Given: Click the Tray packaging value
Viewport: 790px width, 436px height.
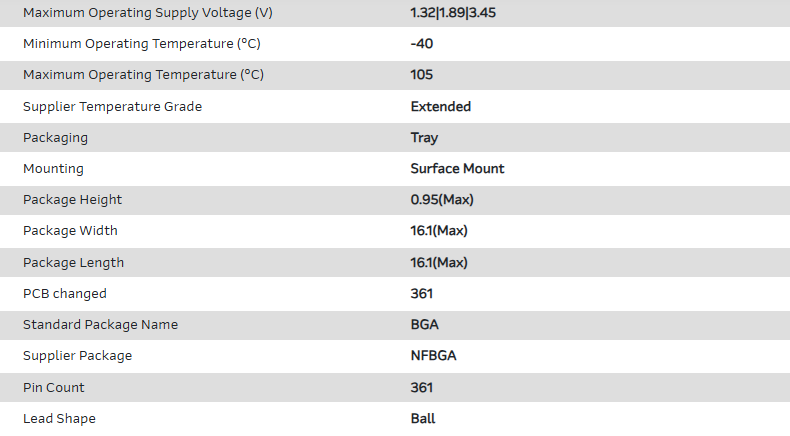Looking at the screenshot, I should click(424, 138).
